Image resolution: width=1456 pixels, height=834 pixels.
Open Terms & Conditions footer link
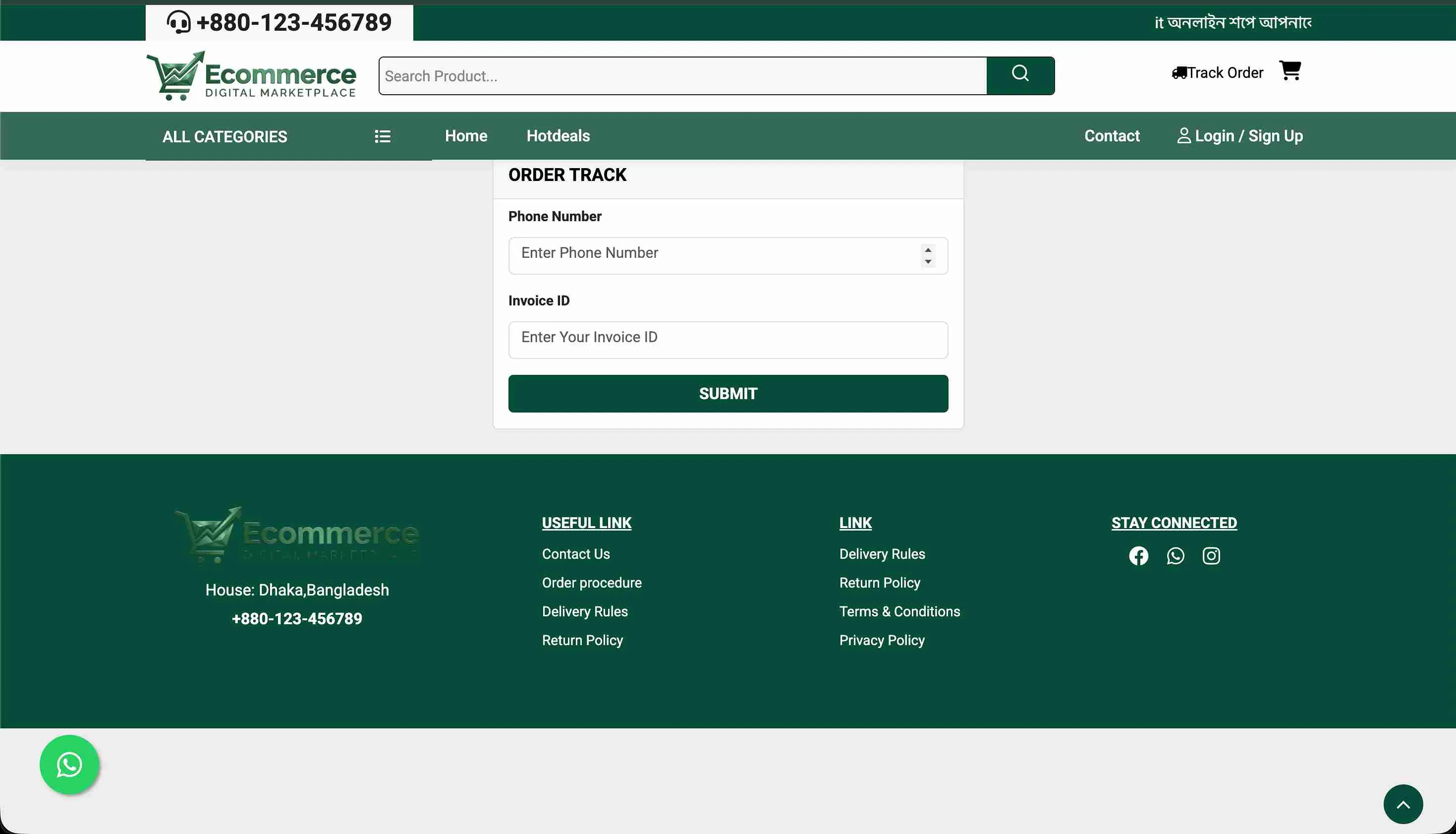pos(899,611)
